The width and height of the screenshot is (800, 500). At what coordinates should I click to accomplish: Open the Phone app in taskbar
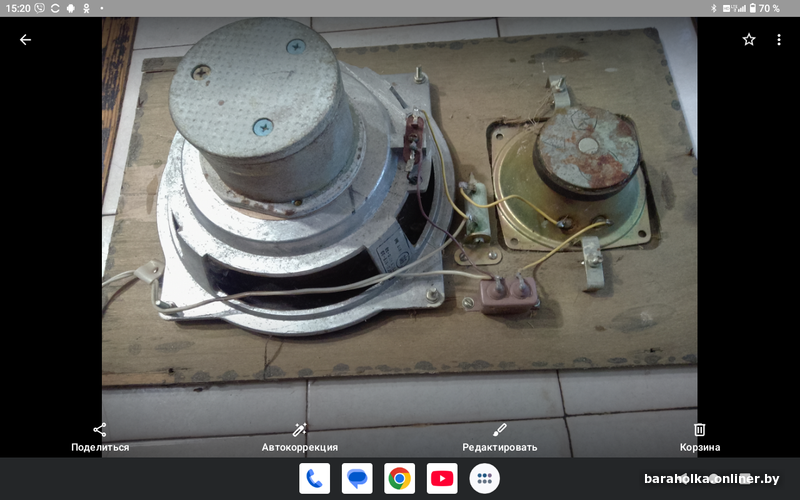tap(314, 479)
